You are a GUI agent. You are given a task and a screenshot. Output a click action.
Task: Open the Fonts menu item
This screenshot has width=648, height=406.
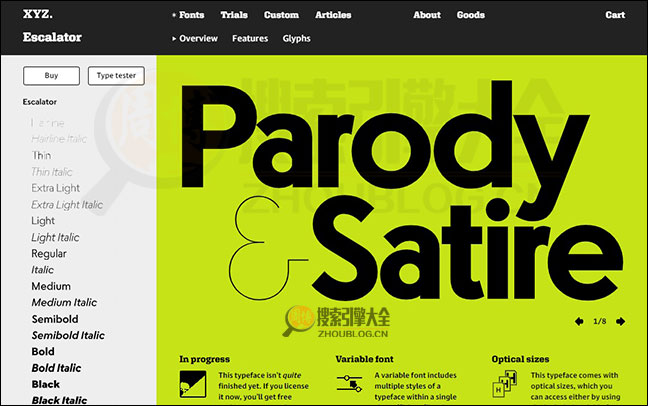(191, 15)
